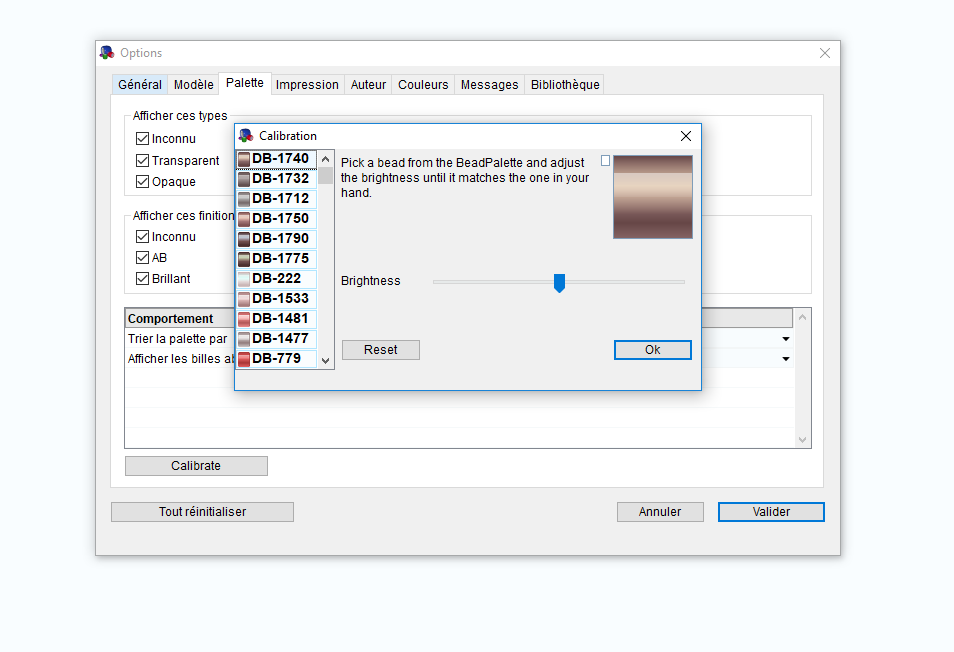This screenshot has width=954, height=652.
Task: Pick the DB-1533 pink bead icon
Action: (x=244, y=299)
